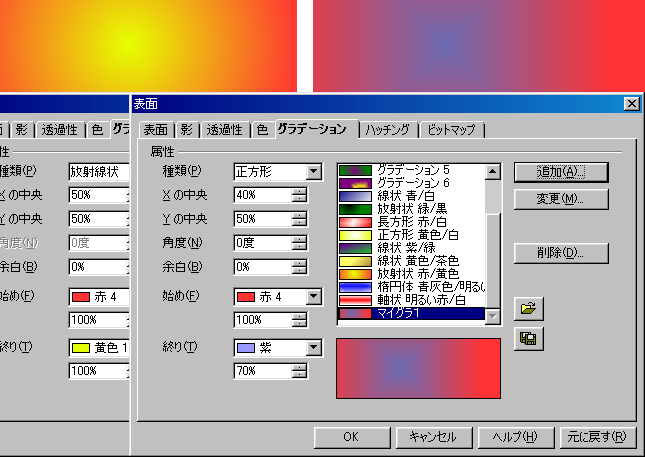
Task: Click the 角度 angle field showing 0度
Action: [262, 243]
